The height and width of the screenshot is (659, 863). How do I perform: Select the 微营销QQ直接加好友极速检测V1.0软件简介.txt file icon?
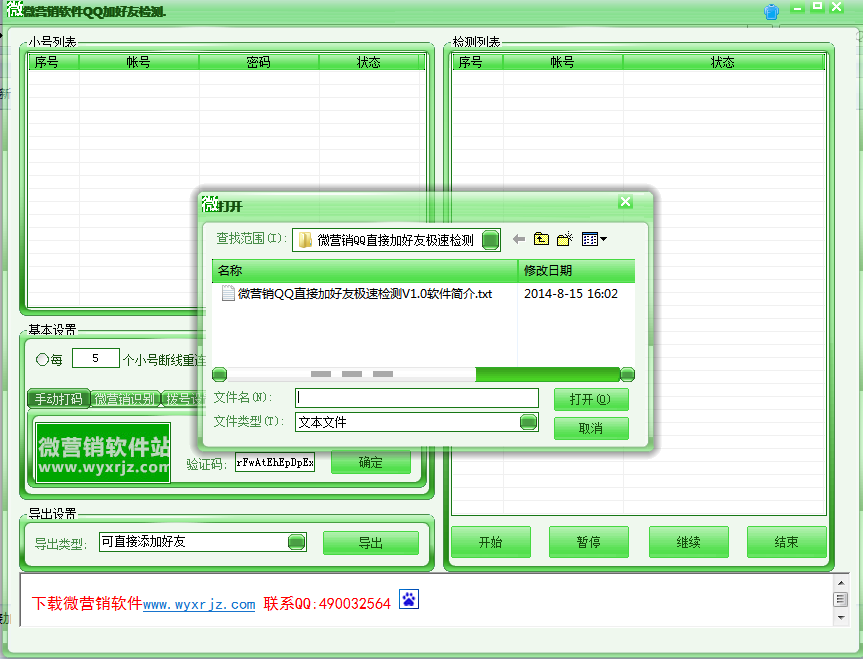(x=228, y=293)
